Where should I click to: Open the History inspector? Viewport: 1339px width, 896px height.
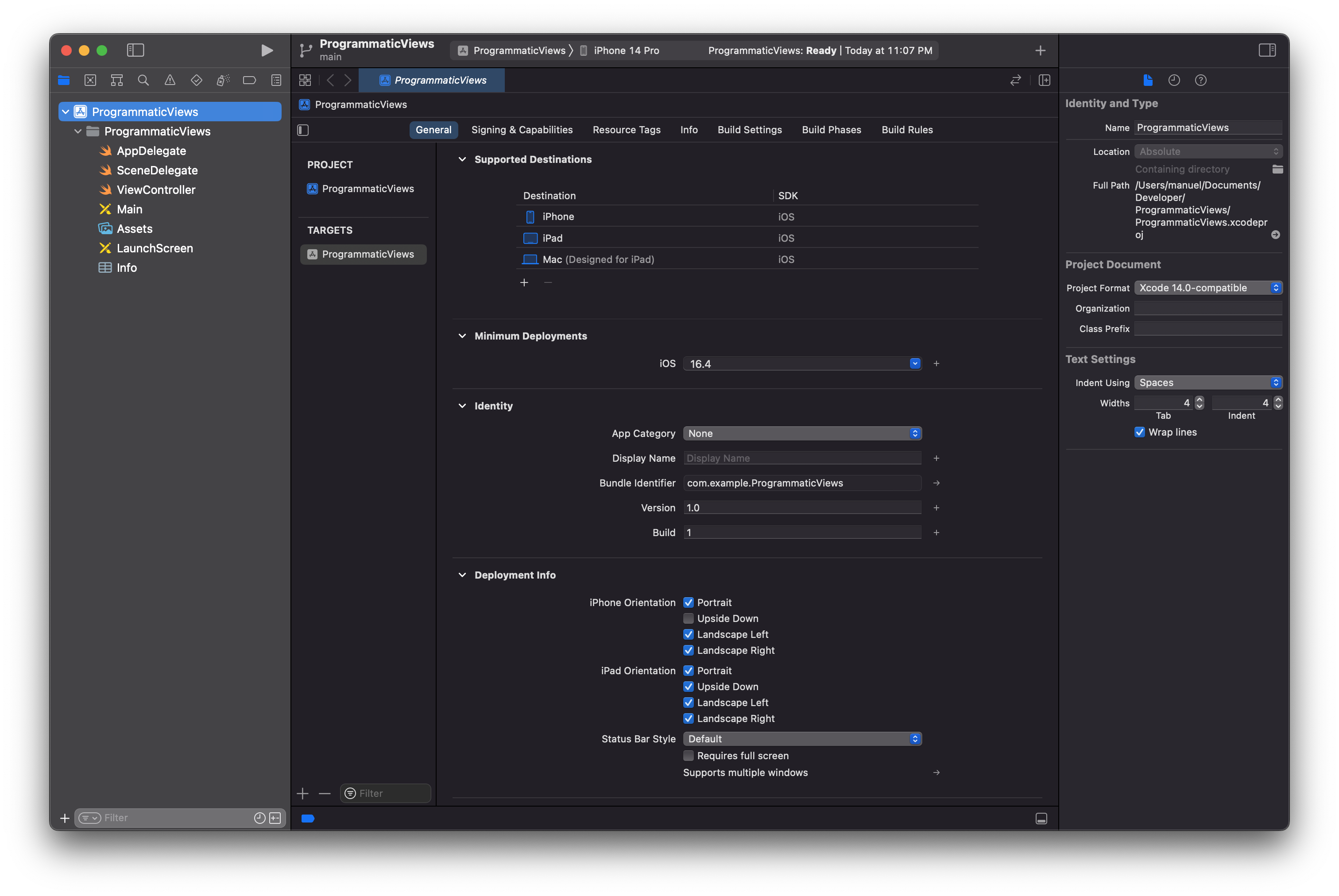[x=1174, y=80]
